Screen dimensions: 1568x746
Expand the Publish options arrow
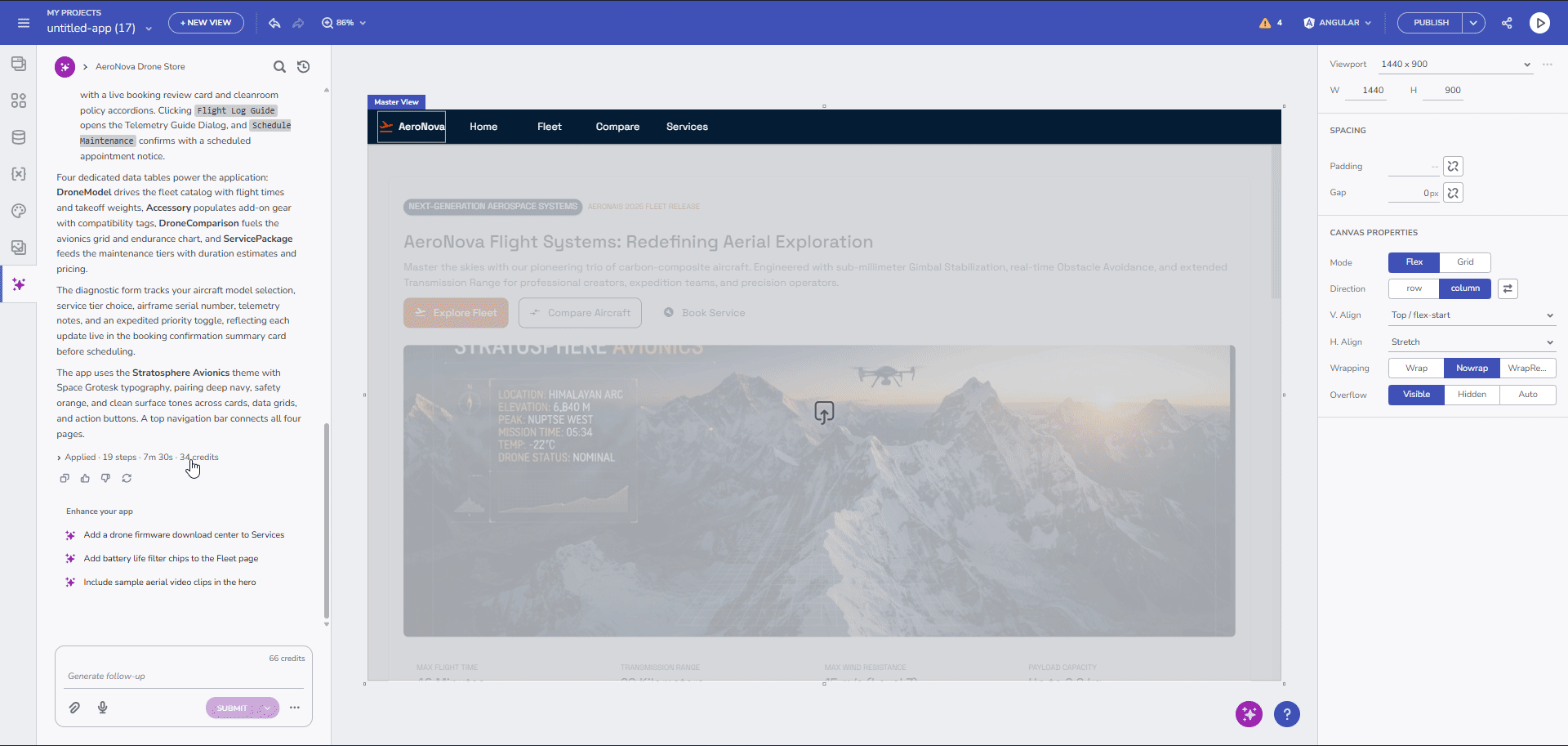click(1473, 23)
